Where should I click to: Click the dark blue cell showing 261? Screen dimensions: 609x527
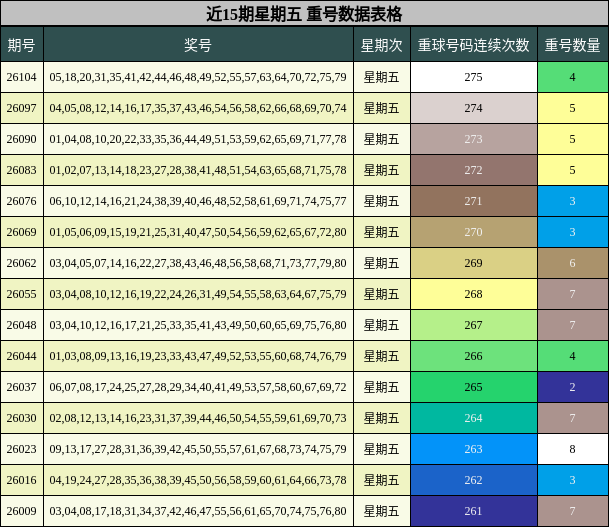pos(474,511)
